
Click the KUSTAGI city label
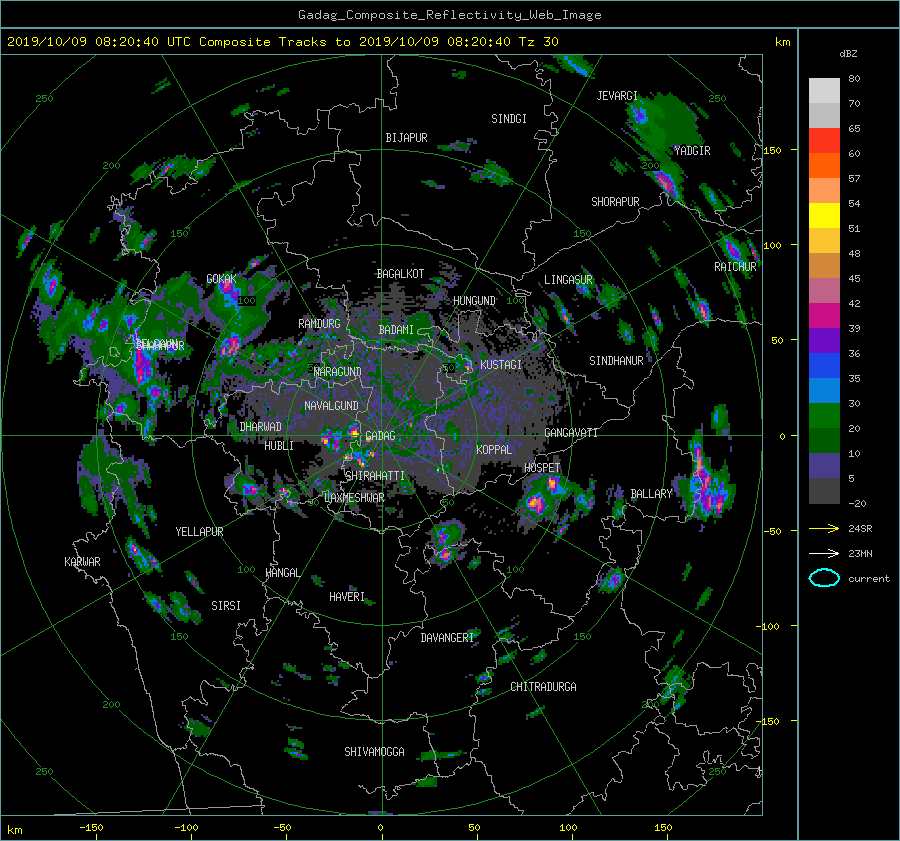click(x=501, y=365)
